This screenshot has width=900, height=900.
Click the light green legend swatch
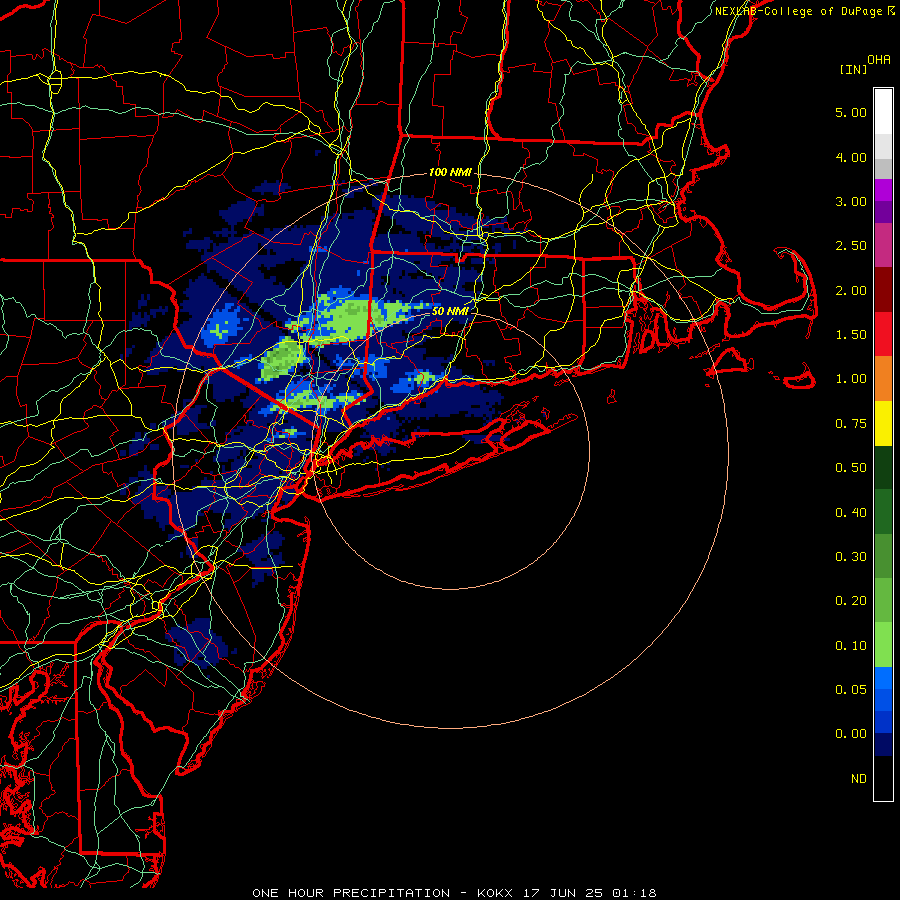pyautogui.click(x=883, y=645)
